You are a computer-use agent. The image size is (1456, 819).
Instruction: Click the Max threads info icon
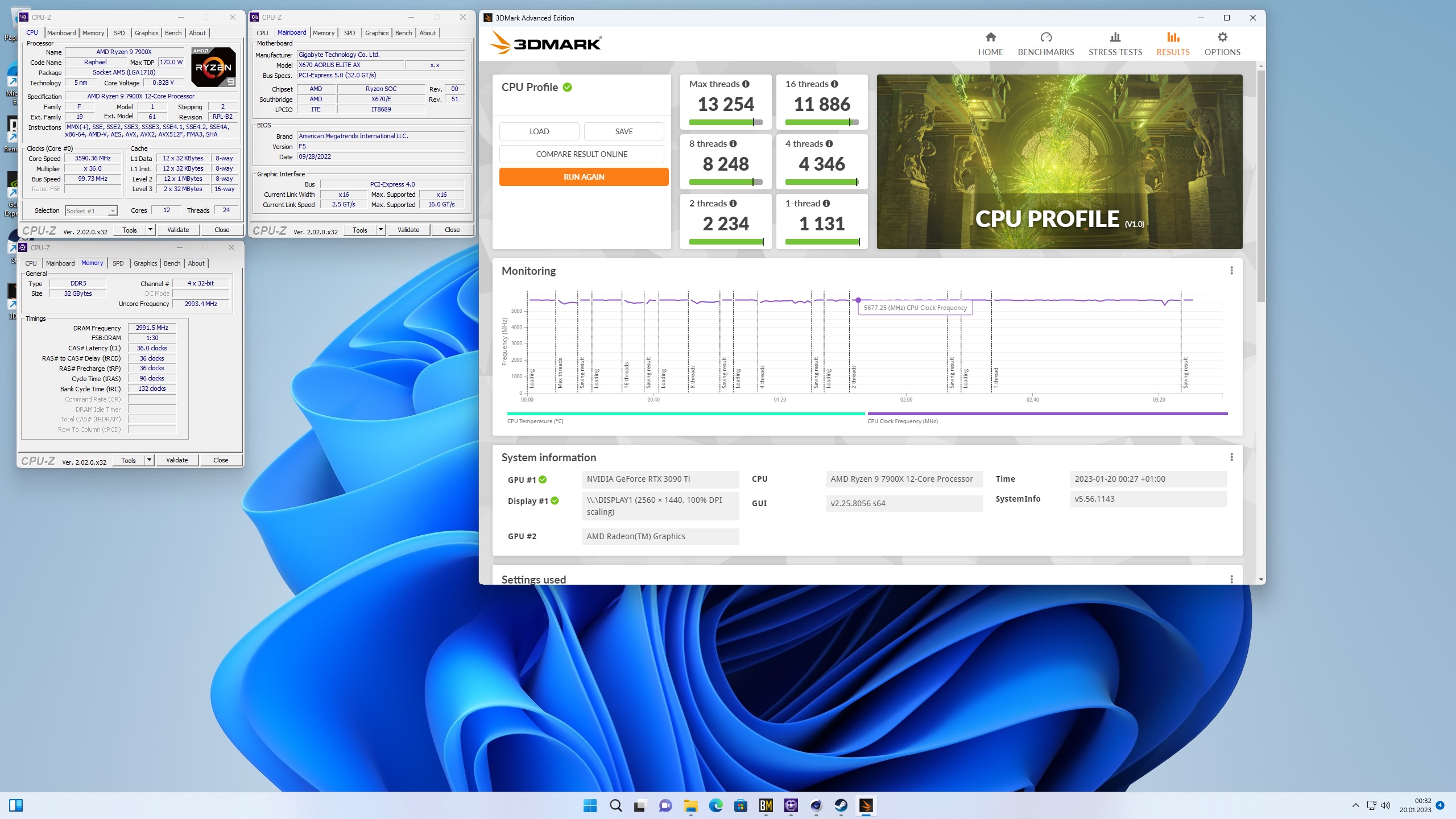(x=746, y=84)
